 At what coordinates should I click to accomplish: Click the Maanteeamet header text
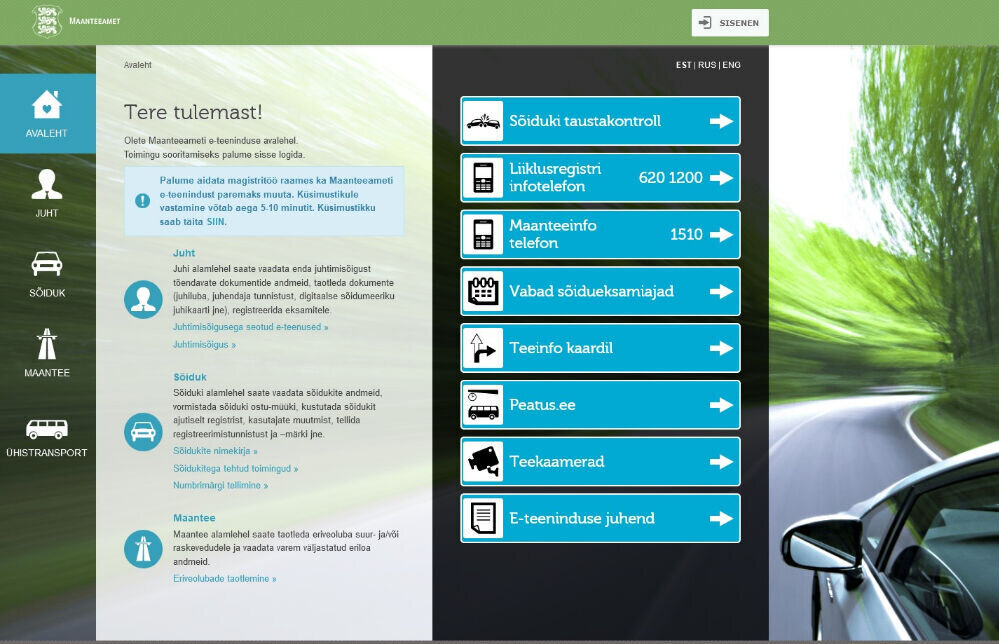(x=95, y=21)
